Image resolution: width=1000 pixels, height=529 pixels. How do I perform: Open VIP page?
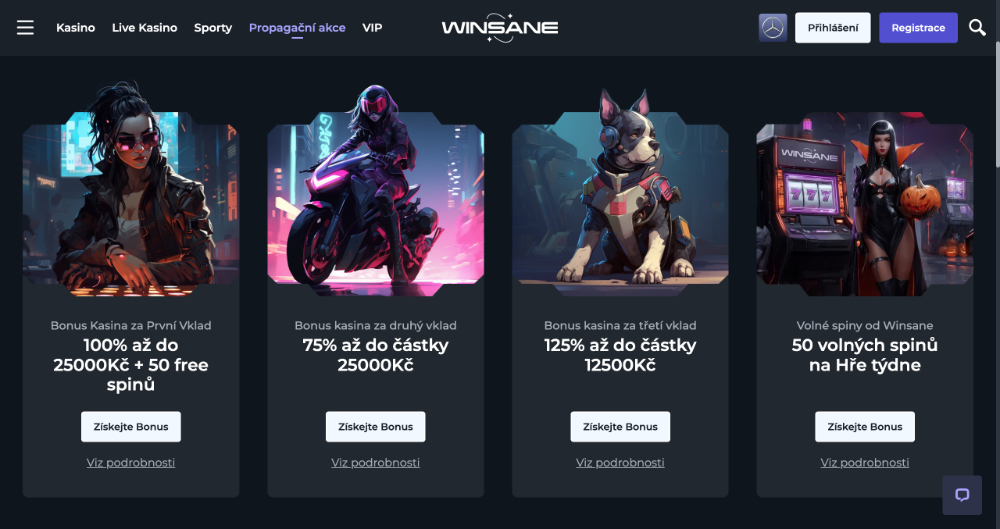coord(372,28)
